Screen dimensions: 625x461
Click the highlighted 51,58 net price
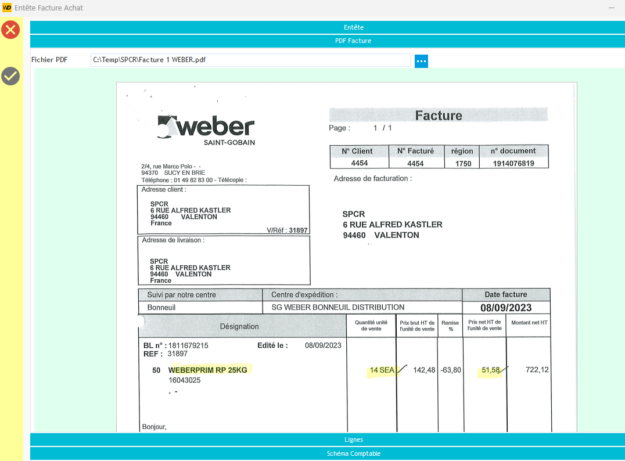click(491, 370)
